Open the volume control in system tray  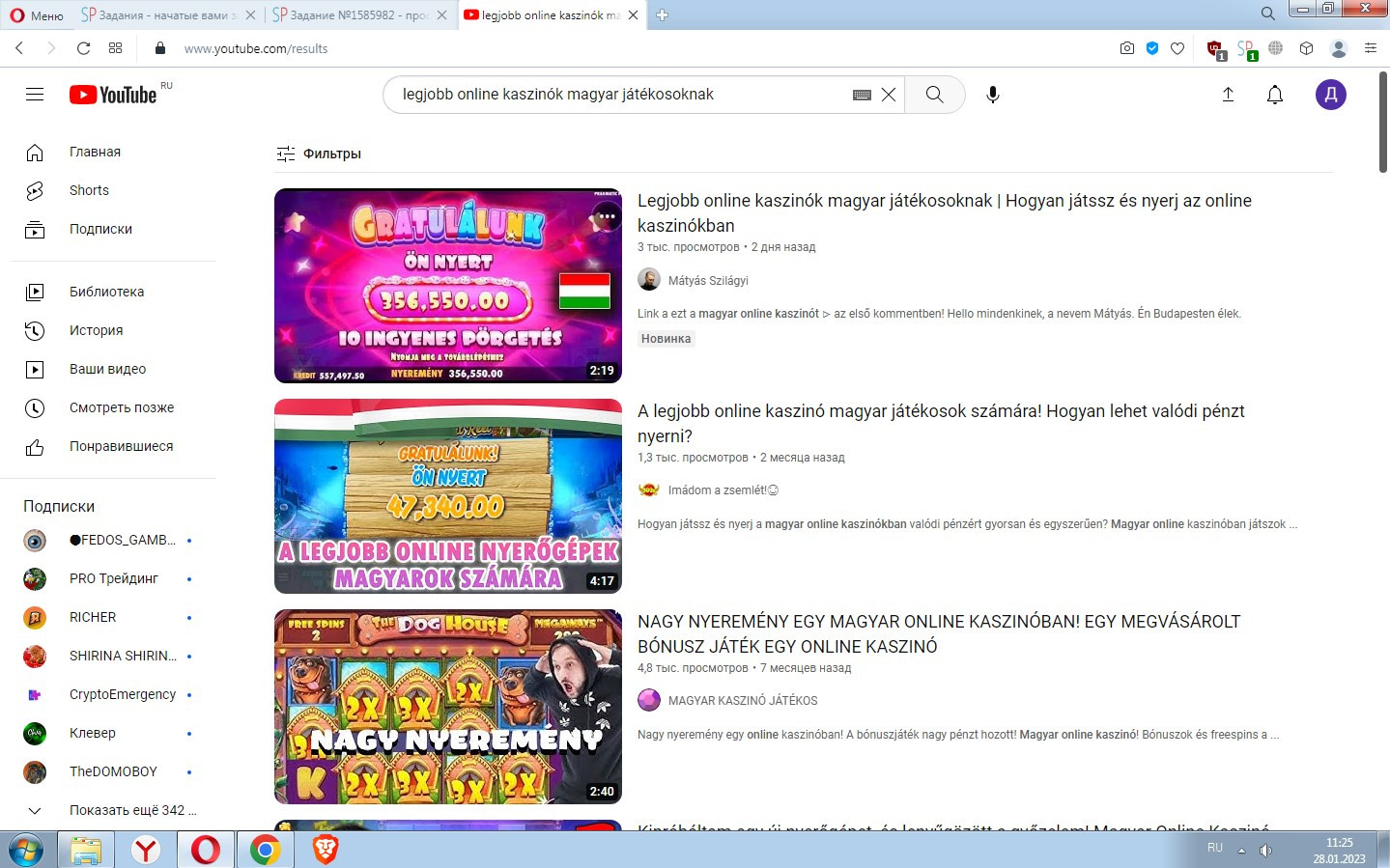[1266, 851]
